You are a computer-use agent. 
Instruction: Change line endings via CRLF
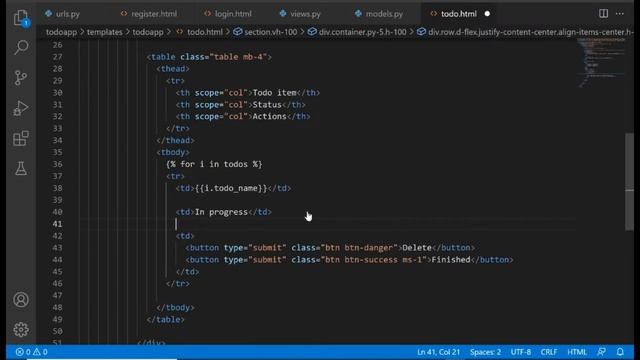(x=549, y=352)
